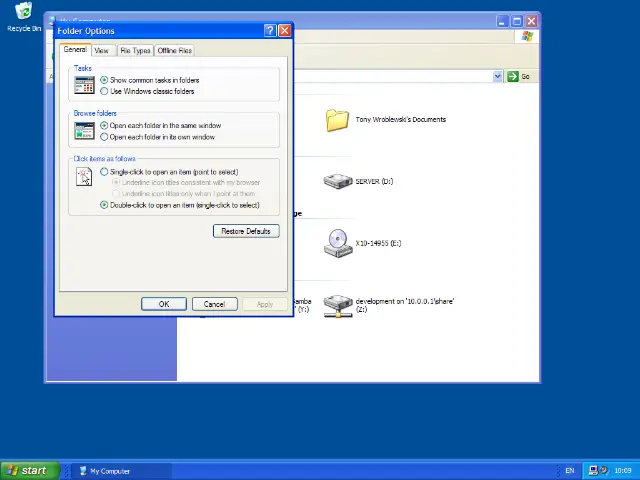Open the Start menu
This screenshot has height=480, width=640.
tap(26, 470)
